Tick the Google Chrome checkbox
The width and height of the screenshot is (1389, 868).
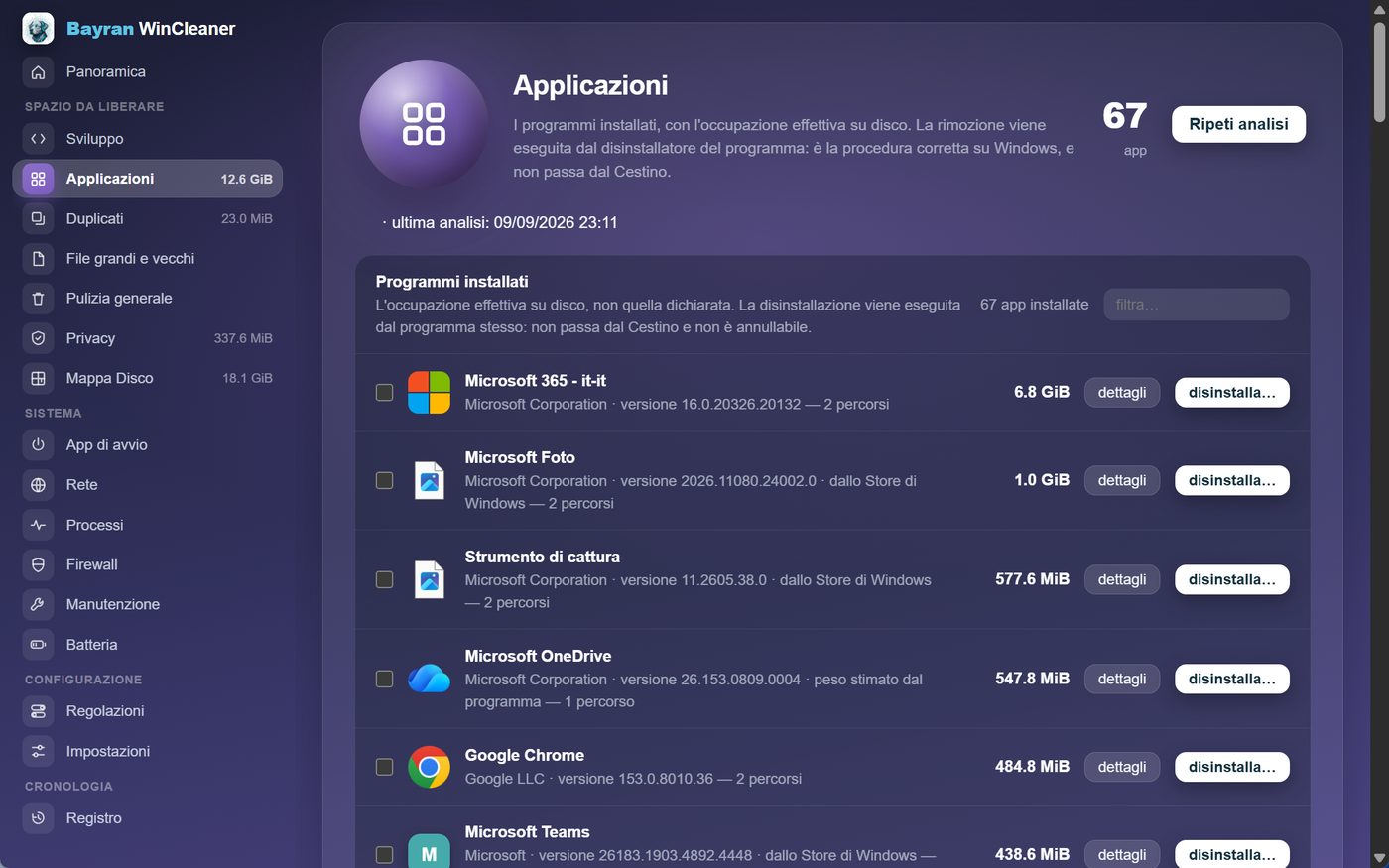pyautogui.click(x=384, y=767)
